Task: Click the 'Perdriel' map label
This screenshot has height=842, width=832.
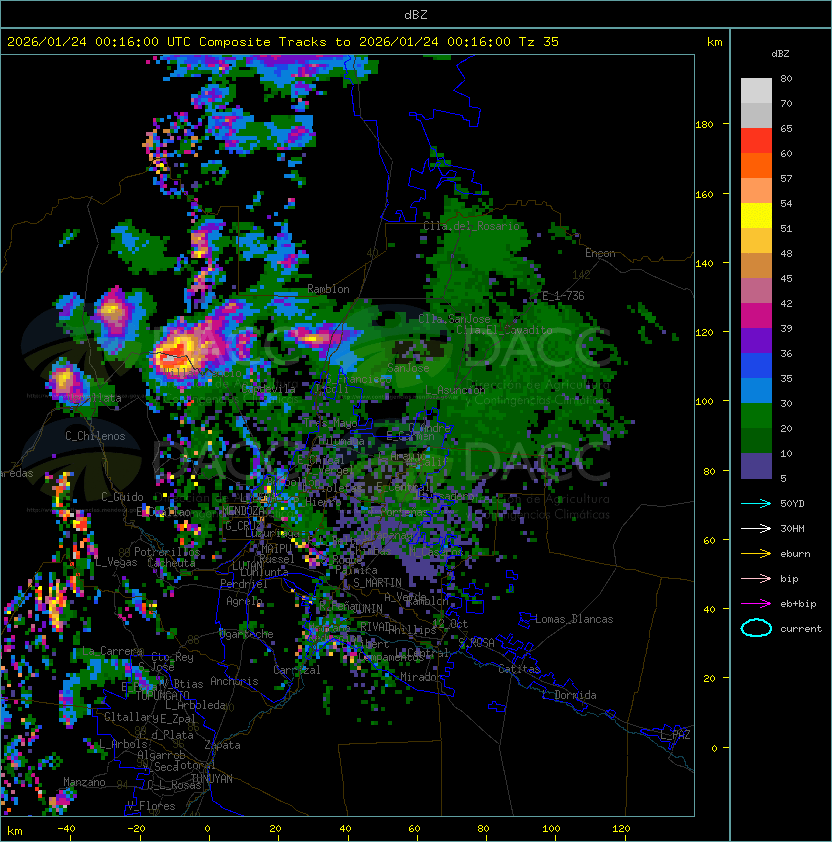Action: coord(244,584)
